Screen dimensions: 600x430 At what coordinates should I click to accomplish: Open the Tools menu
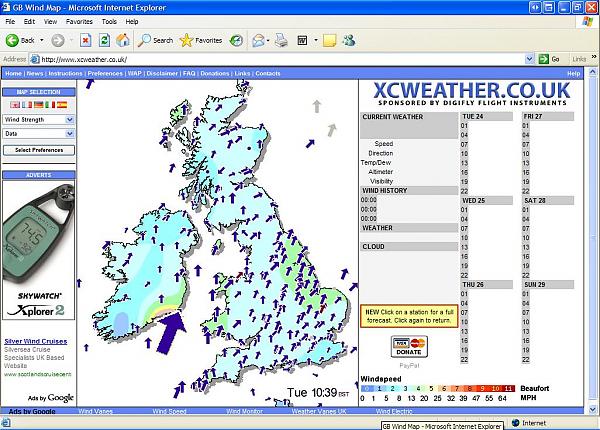point(108,21)
